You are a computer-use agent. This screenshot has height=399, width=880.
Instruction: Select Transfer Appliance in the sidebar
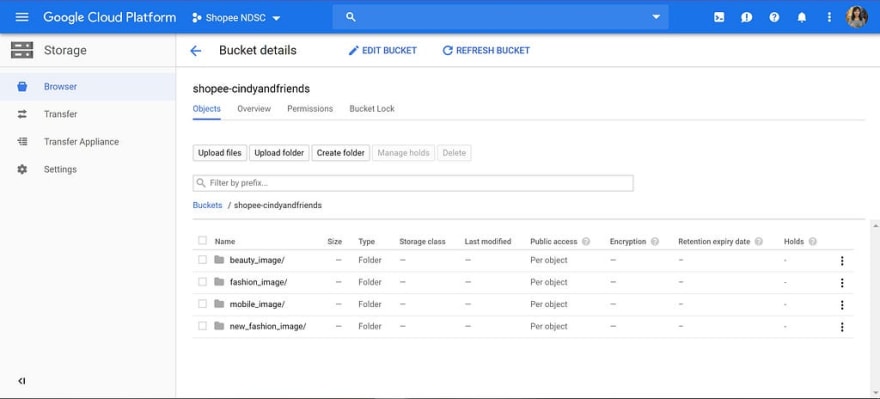coord(88,142)
